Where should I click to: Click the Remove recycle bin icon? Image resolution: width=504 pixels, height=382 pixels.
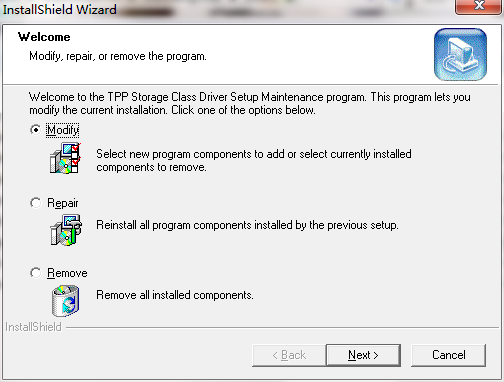coord(66,300)
